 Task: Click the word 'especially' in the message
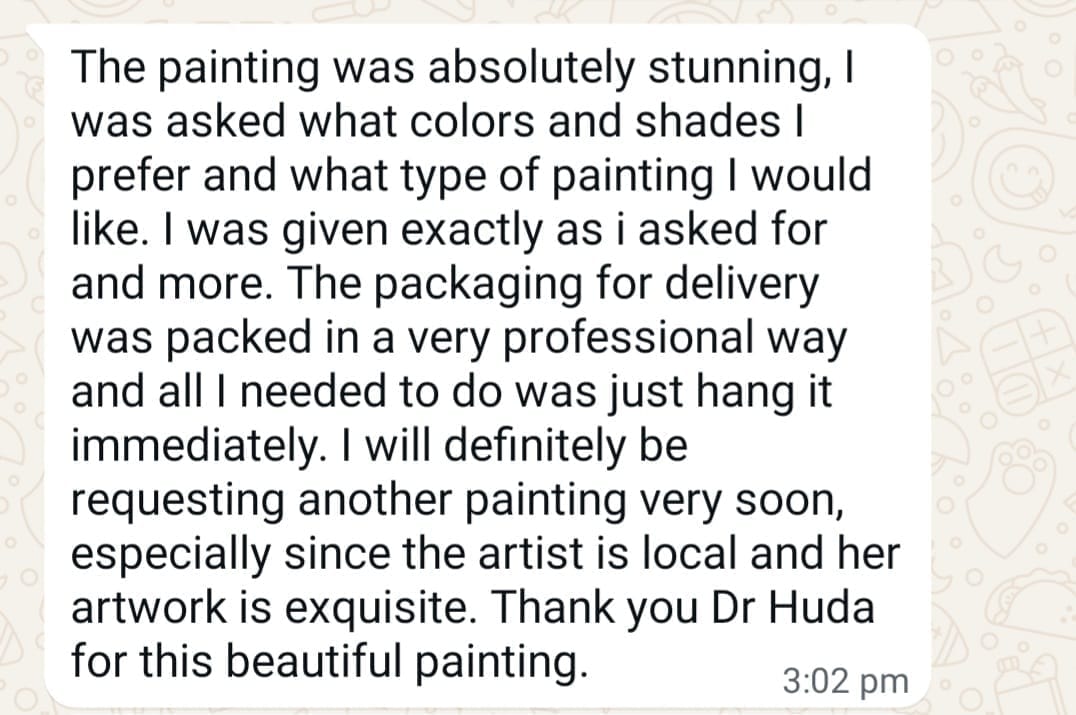pos(171,555)
